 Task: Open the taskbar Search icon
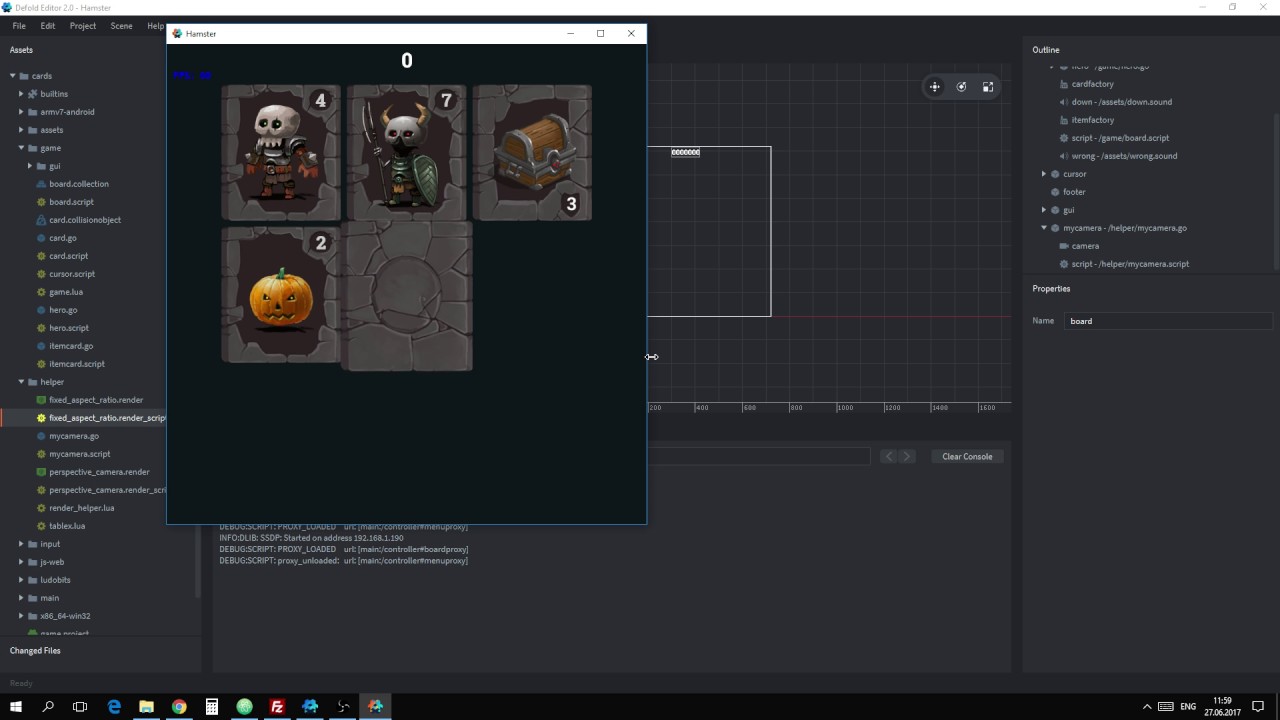pos(48,706)
